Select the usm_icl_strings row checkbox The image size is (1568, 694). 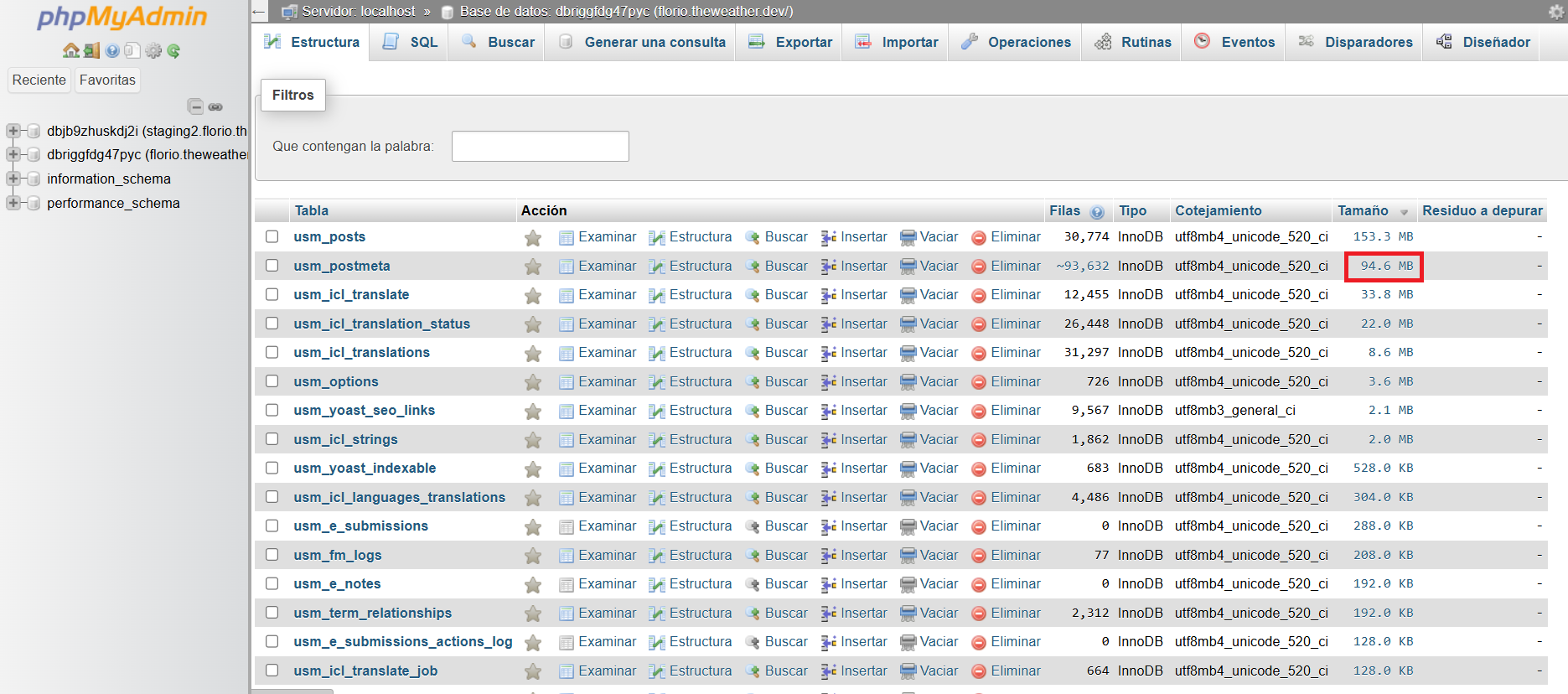tap(272, 439)
